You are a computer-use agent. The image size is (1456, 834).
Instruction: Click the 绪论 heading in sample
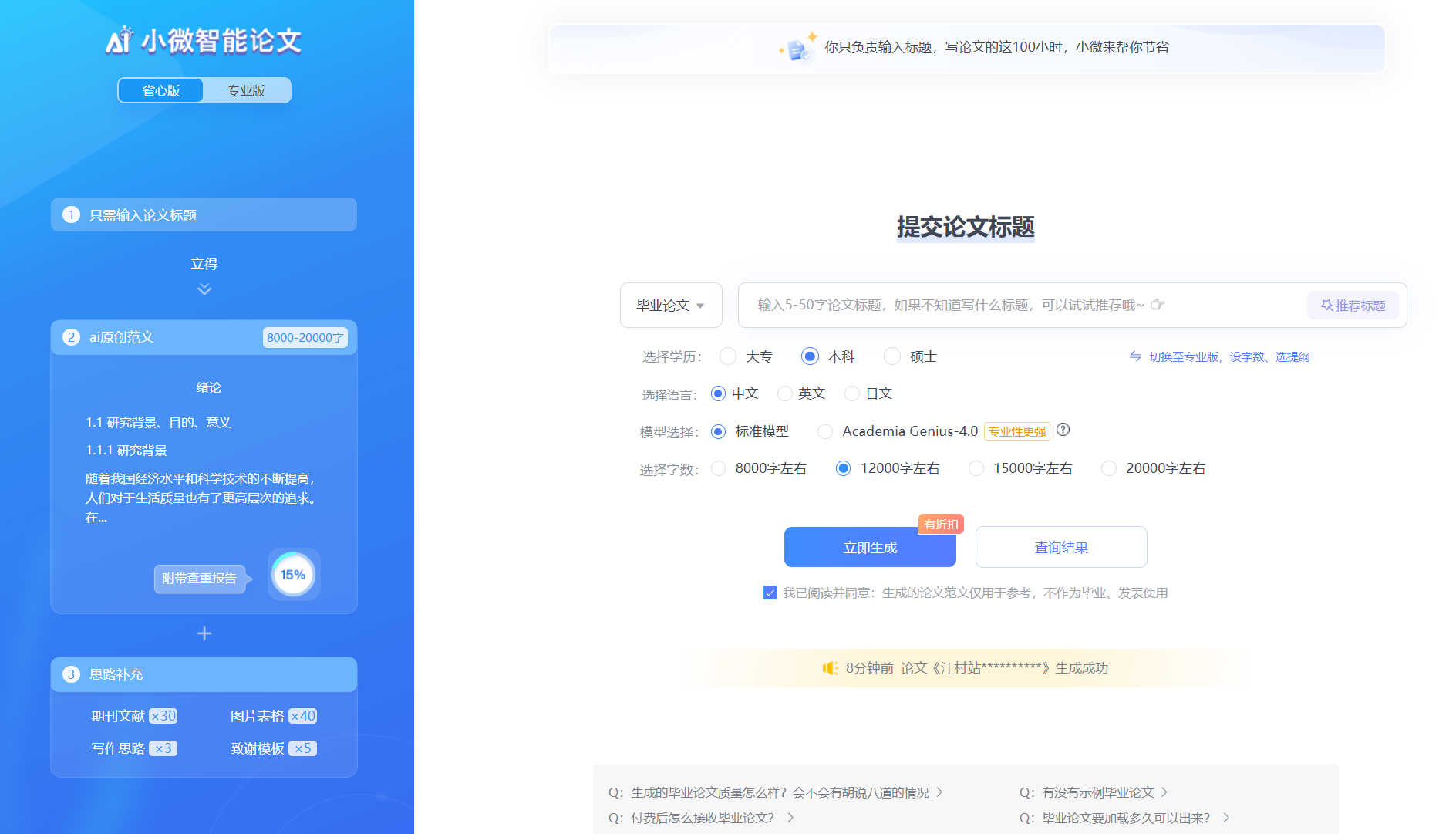[x=208, y=387]
